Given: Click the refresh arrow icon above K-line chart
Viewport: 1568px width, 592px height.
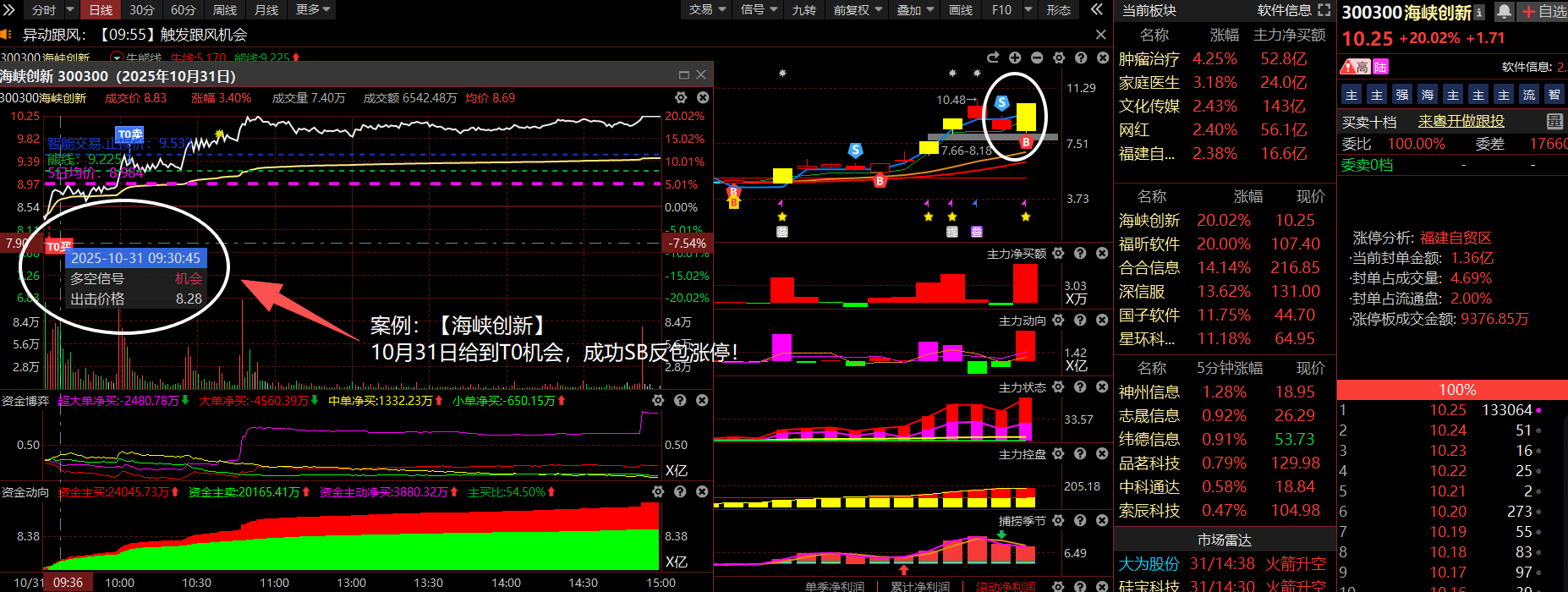Looking at the screenshot, I should click(993, 58).
